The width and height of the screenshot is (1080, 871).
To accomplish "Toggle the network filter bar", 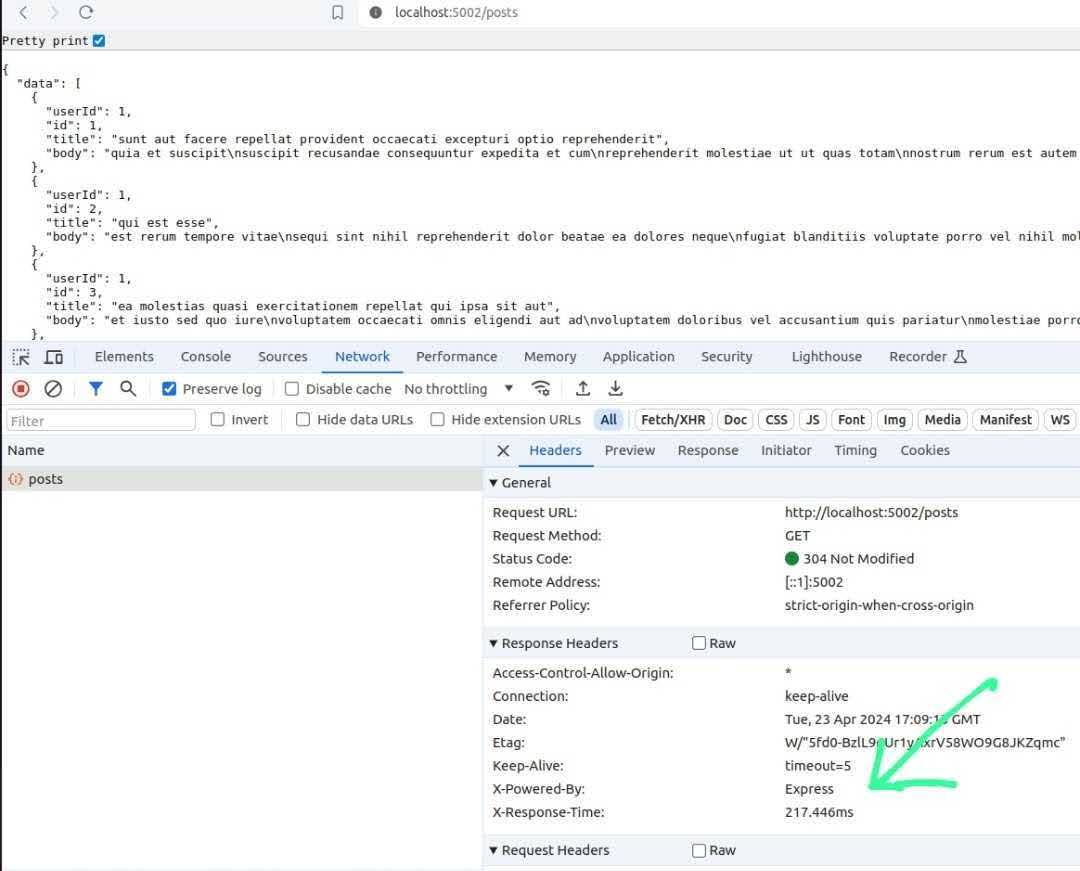I will [x=95, y=388].
